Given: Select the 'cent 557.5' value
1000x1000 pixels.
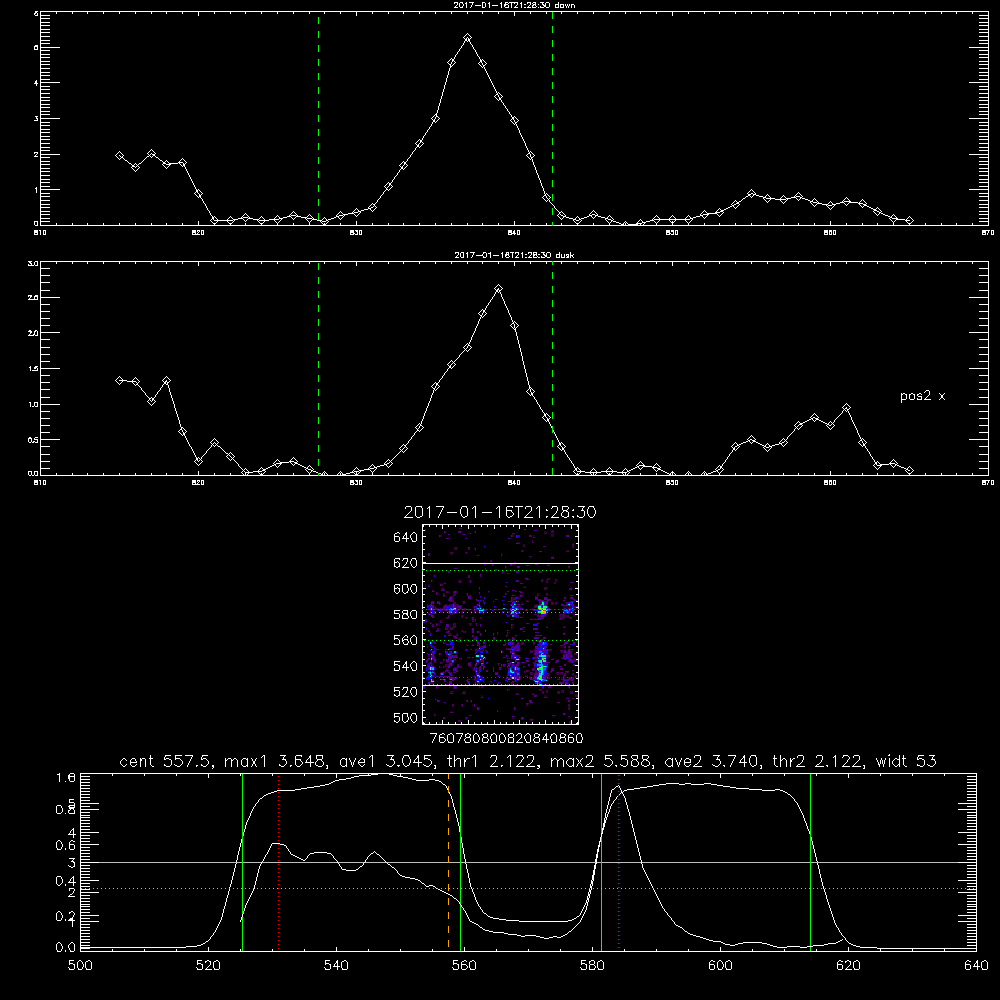Looking at the screenshot, I should (166, 761).
